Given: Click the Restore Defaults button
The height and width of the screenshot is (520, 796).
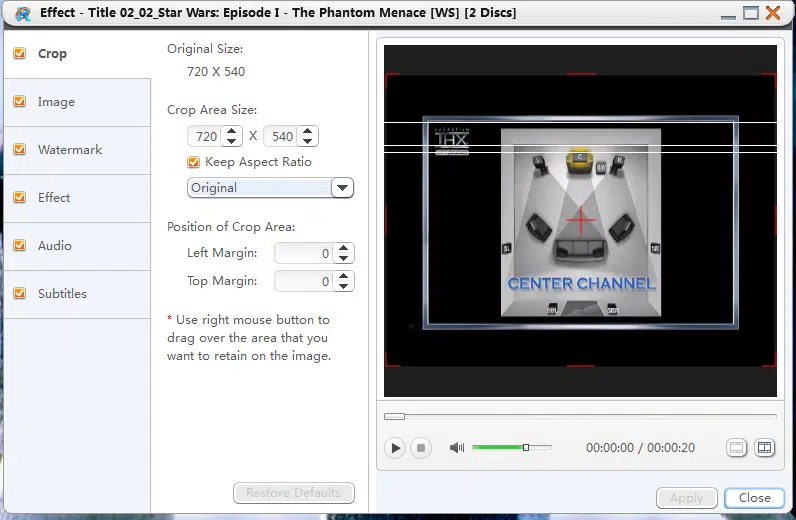Looking at the screenshot, I should coord(293,493).
